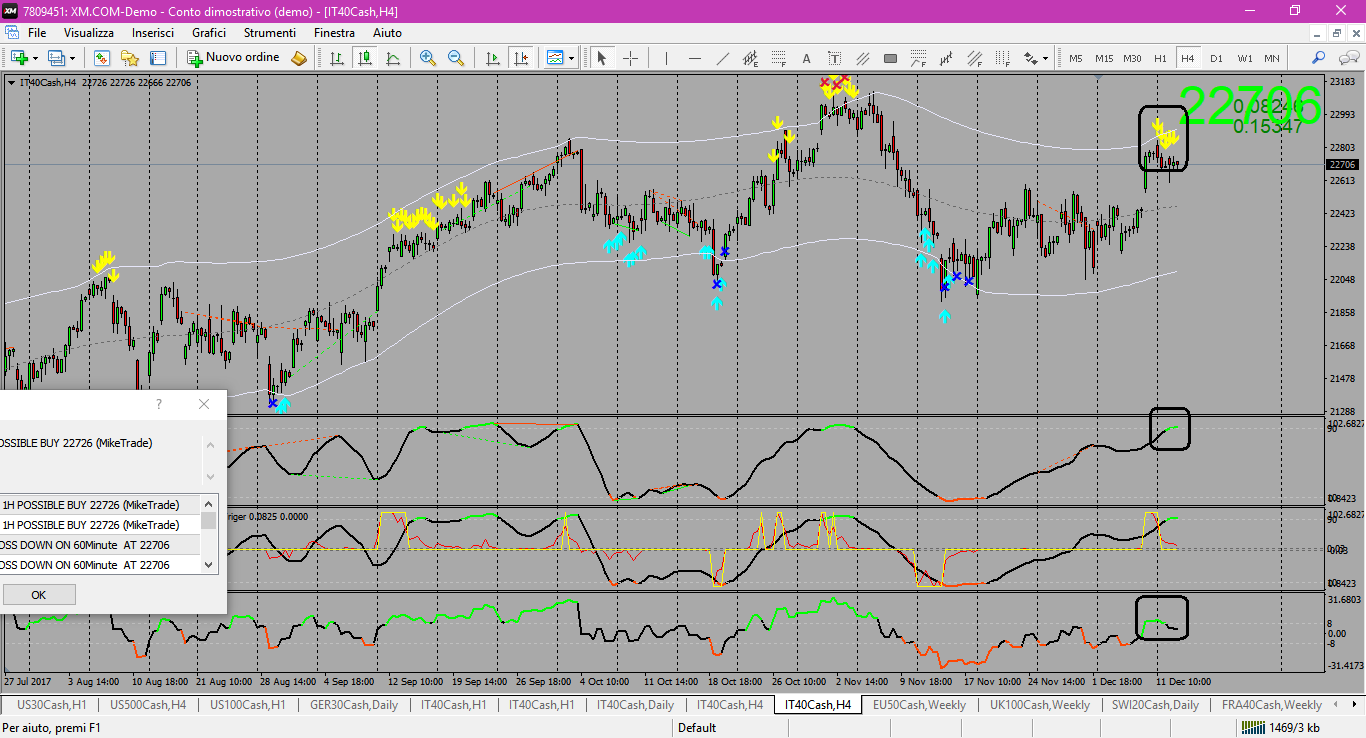
Task: Switch to the US30Cash,H1 chart tab
Action: click(x=51, y=705)
